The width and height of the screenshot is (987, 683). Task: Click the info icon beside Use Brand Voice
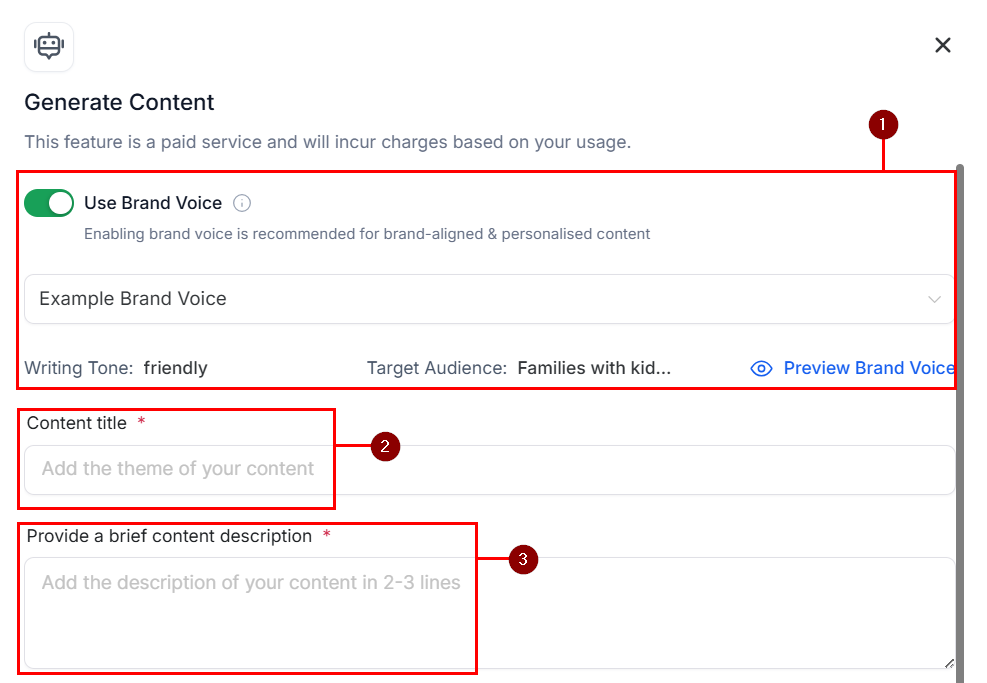pyautogui.click(x=242, y=203)
